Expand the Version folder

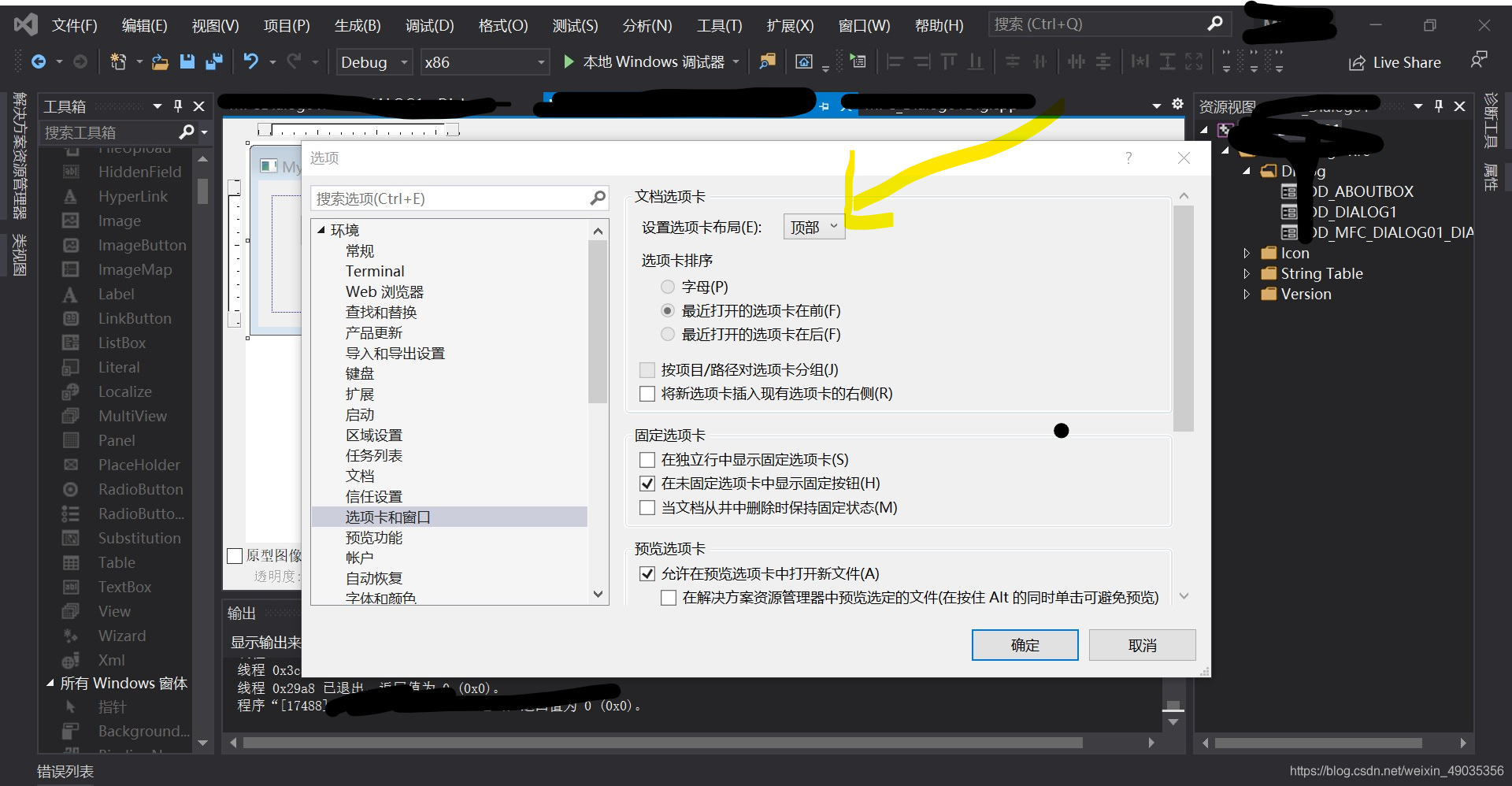click(1247, 294)
